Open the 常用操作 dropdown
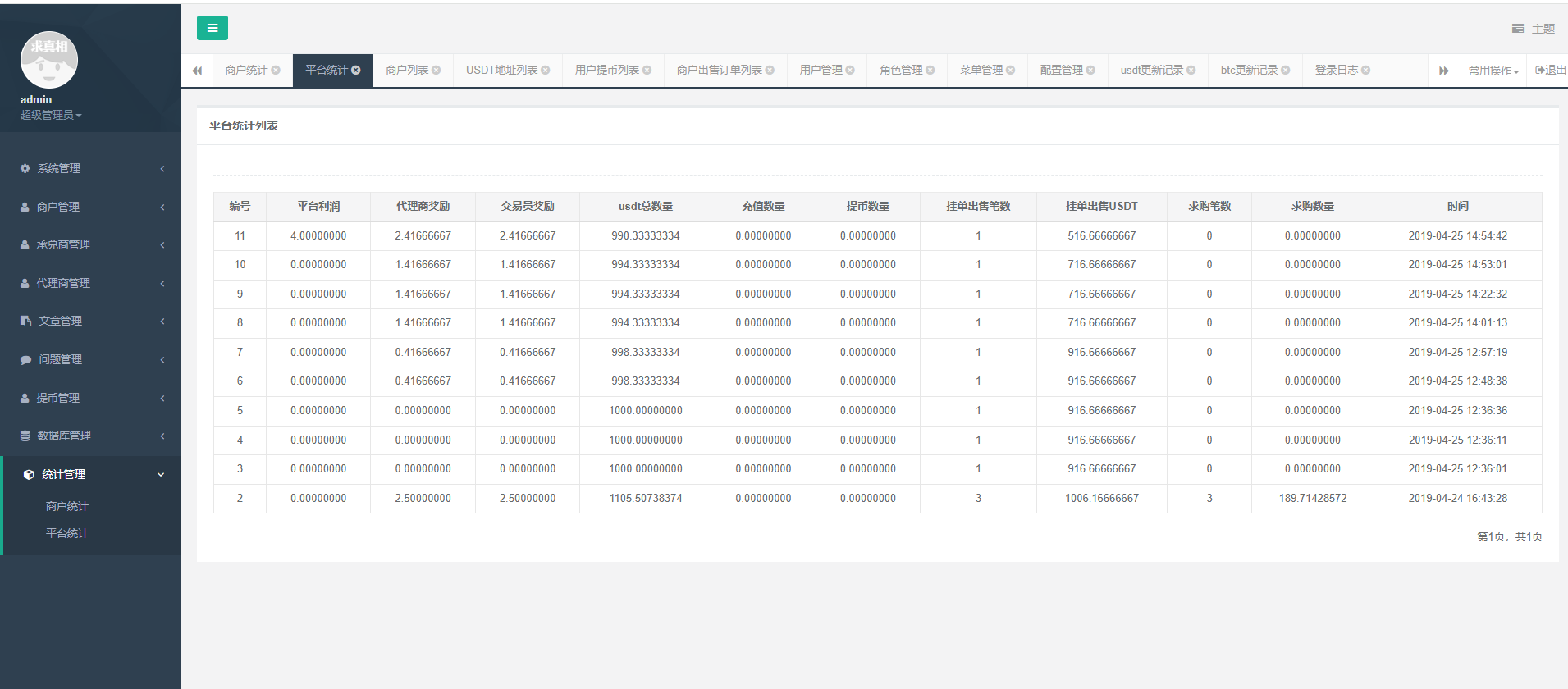The image size is (1568, 689). click(x=1493, y=71)
